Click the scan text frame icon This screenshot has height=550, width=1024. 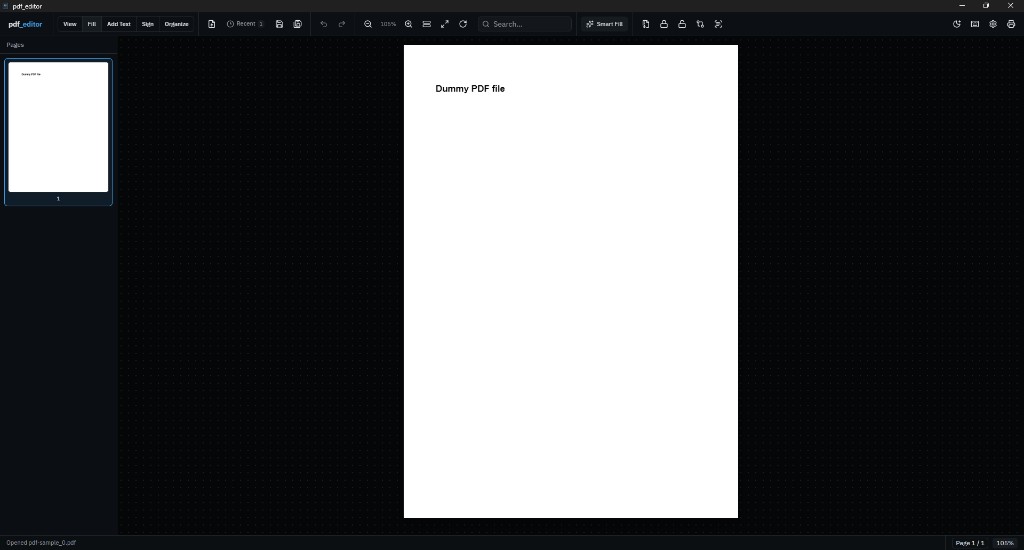pyautogui.click(x=718, y=24)
